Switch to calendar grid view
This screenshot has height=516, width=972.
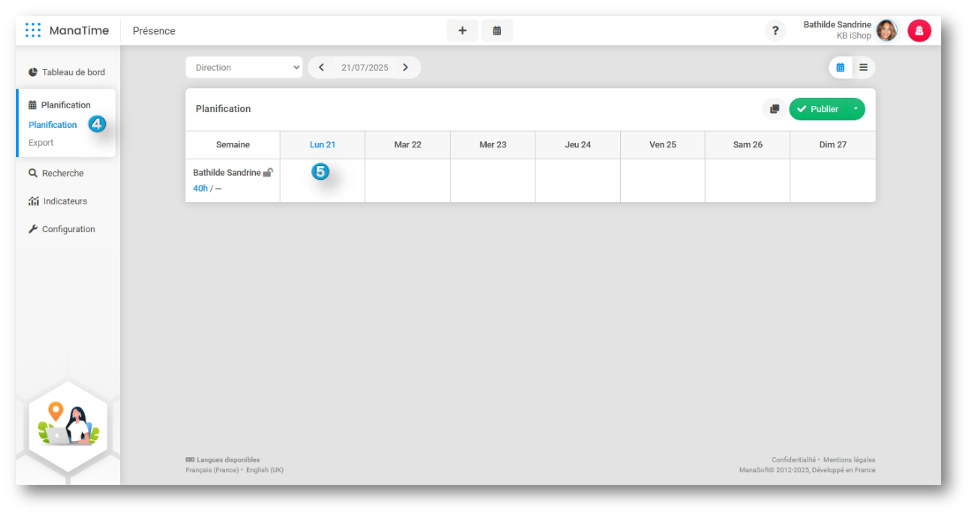(841, 68)
